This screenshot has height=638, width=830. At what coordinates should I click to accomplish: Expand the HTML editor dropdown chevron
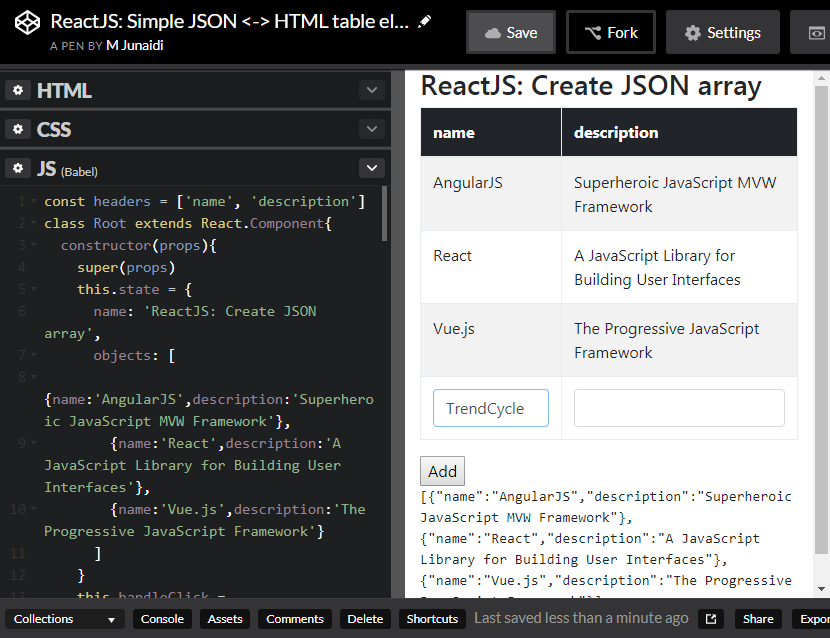pyautogui.click(x=372, y=90)
